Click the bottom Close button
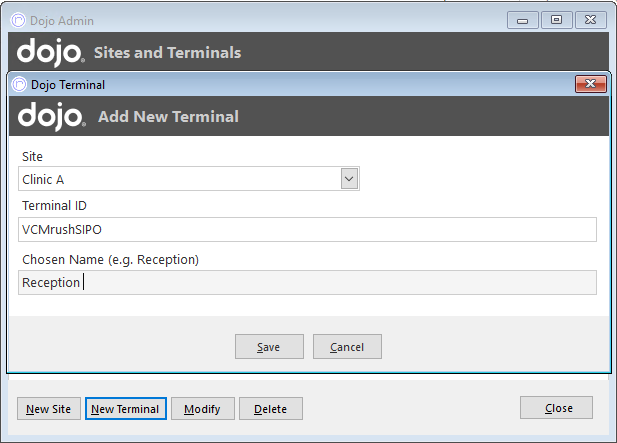This screenshot has height=443, width=617. pyautogui.click(x=556, y=408)
